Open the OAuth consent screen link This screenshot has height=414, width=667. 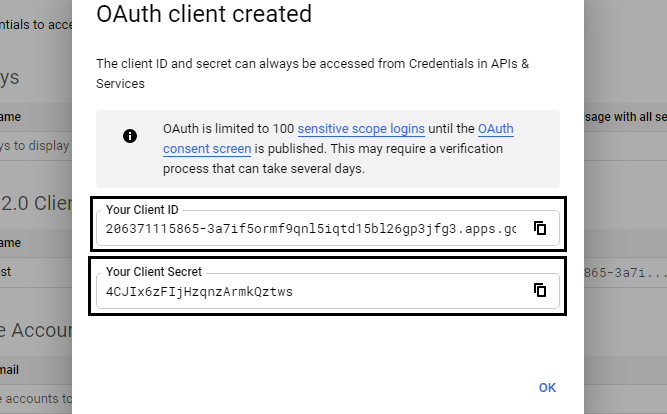coord(338,139)
